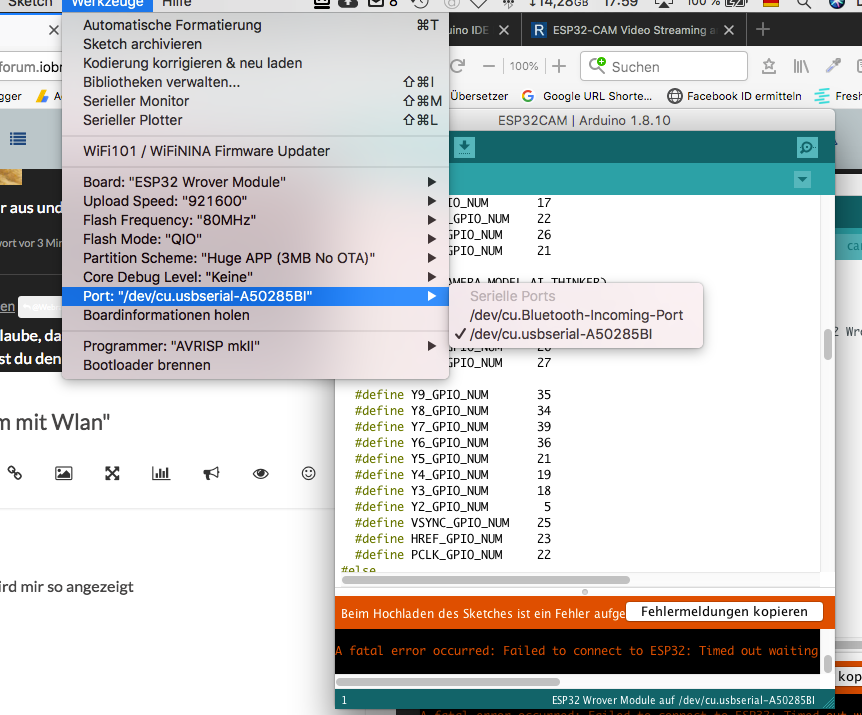
Task: Expand Flash Frequency 80MHz submenu
Action: [255, 220]
